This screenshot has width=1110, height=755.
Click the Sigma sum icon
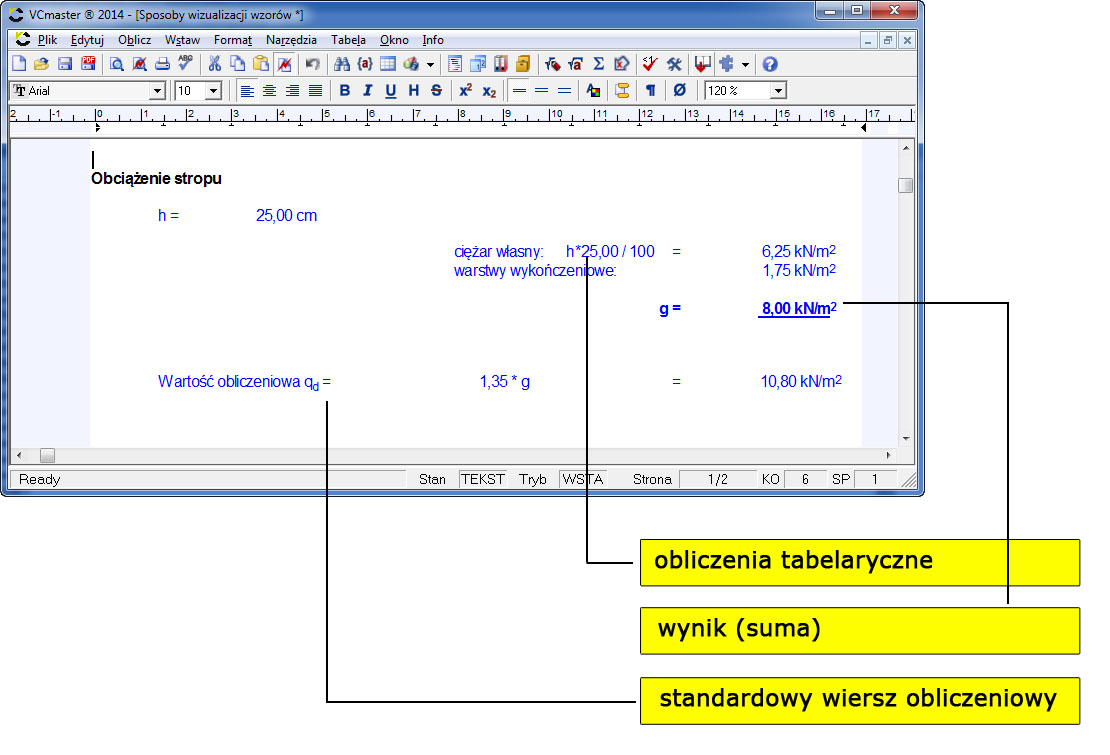tap(599, 64)
